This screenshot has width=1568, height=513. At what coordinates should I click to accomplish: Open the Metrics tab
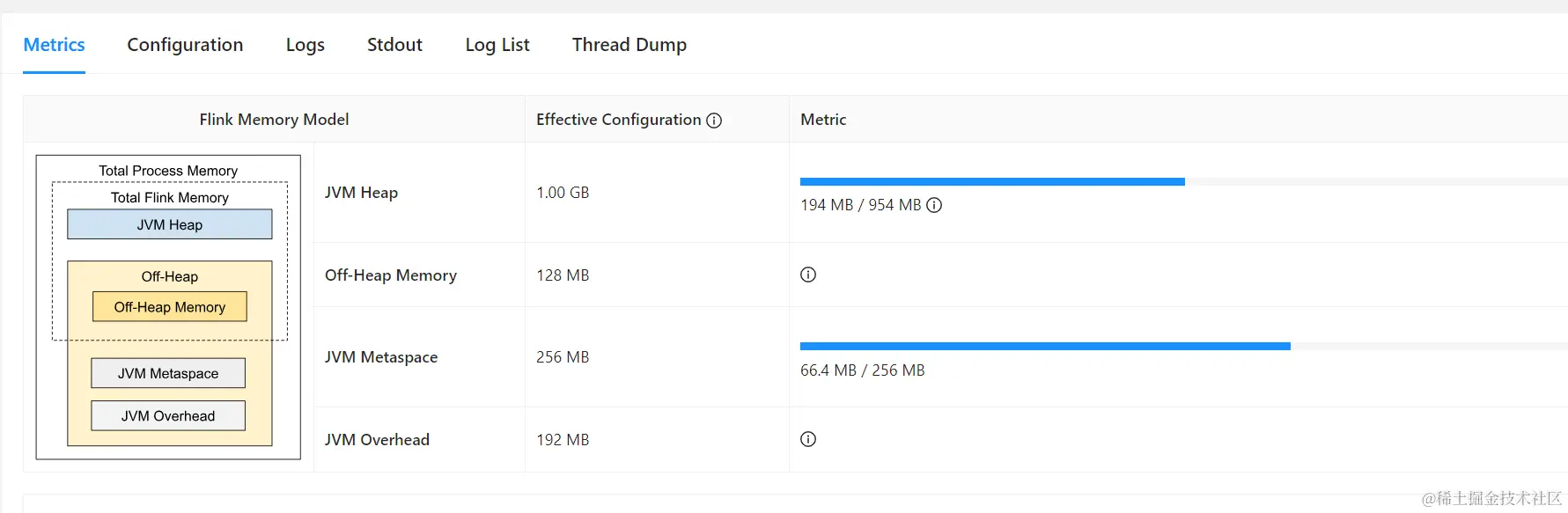[x=54, y=45]
